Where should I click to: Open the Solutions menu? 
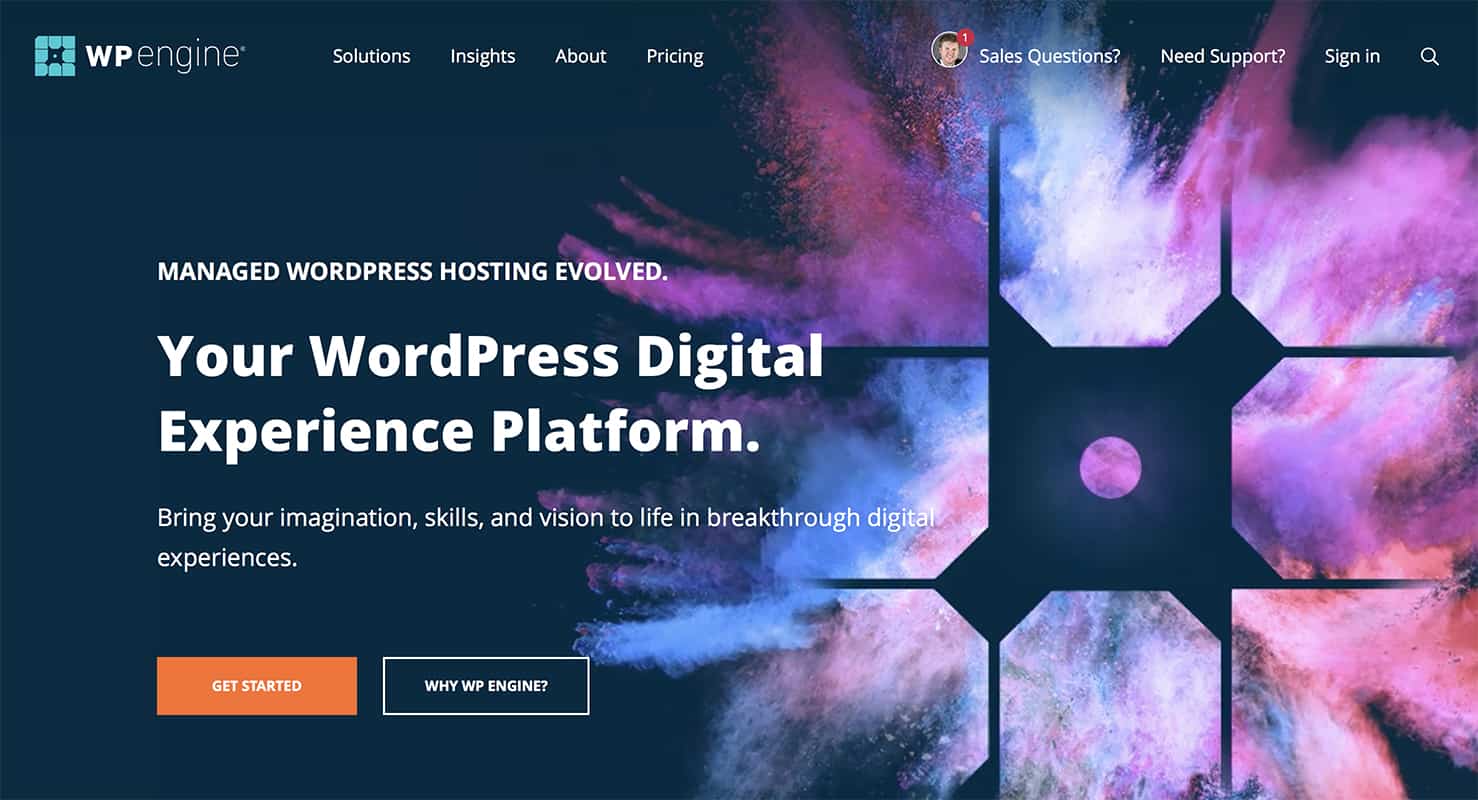pos(372,56)
